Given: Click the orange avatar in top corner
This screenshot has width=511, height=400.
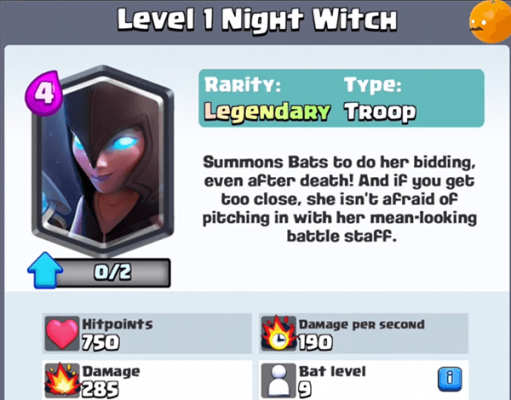Looking at the screenshot, I should click(489, 22).
